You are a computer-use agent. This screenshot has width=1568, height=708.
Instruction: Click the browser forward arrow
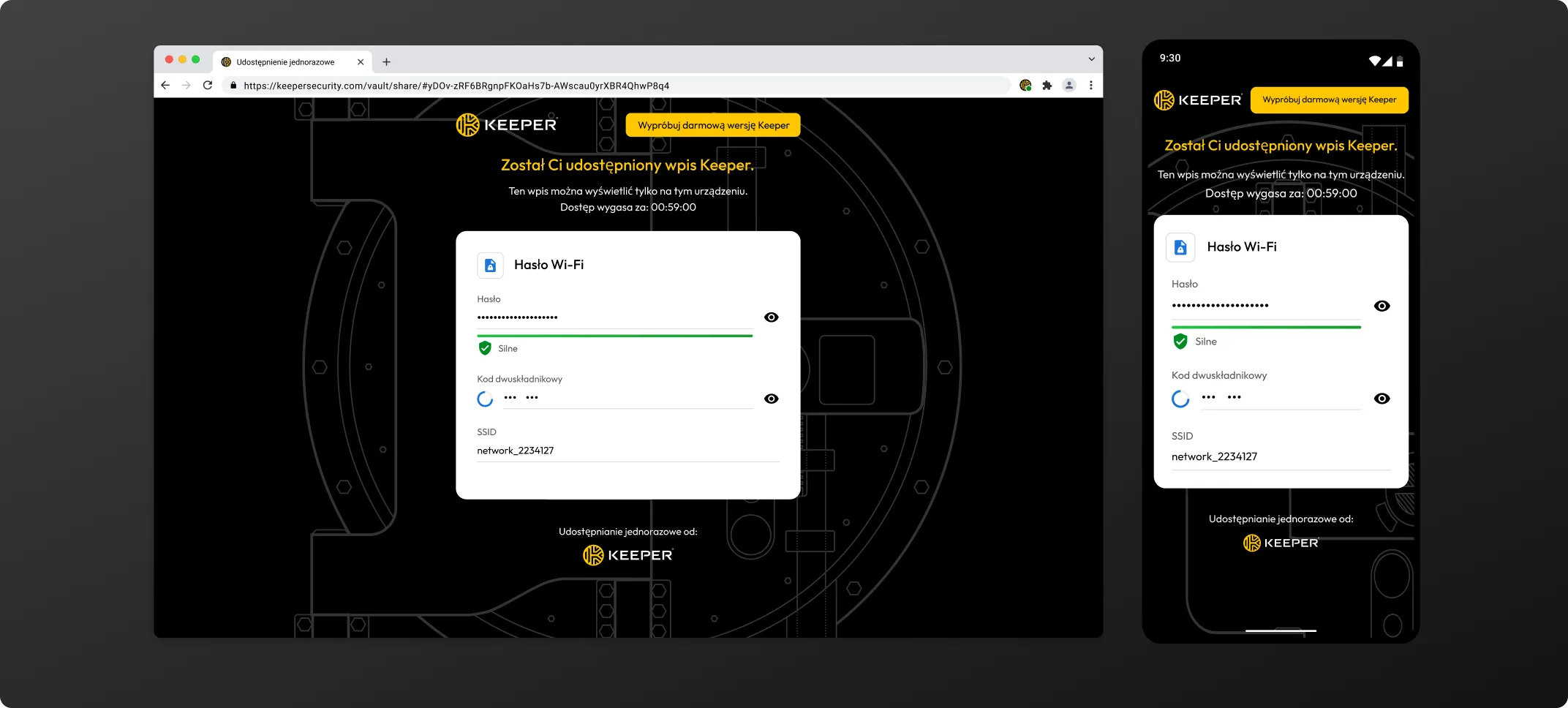tap(186, 86)
